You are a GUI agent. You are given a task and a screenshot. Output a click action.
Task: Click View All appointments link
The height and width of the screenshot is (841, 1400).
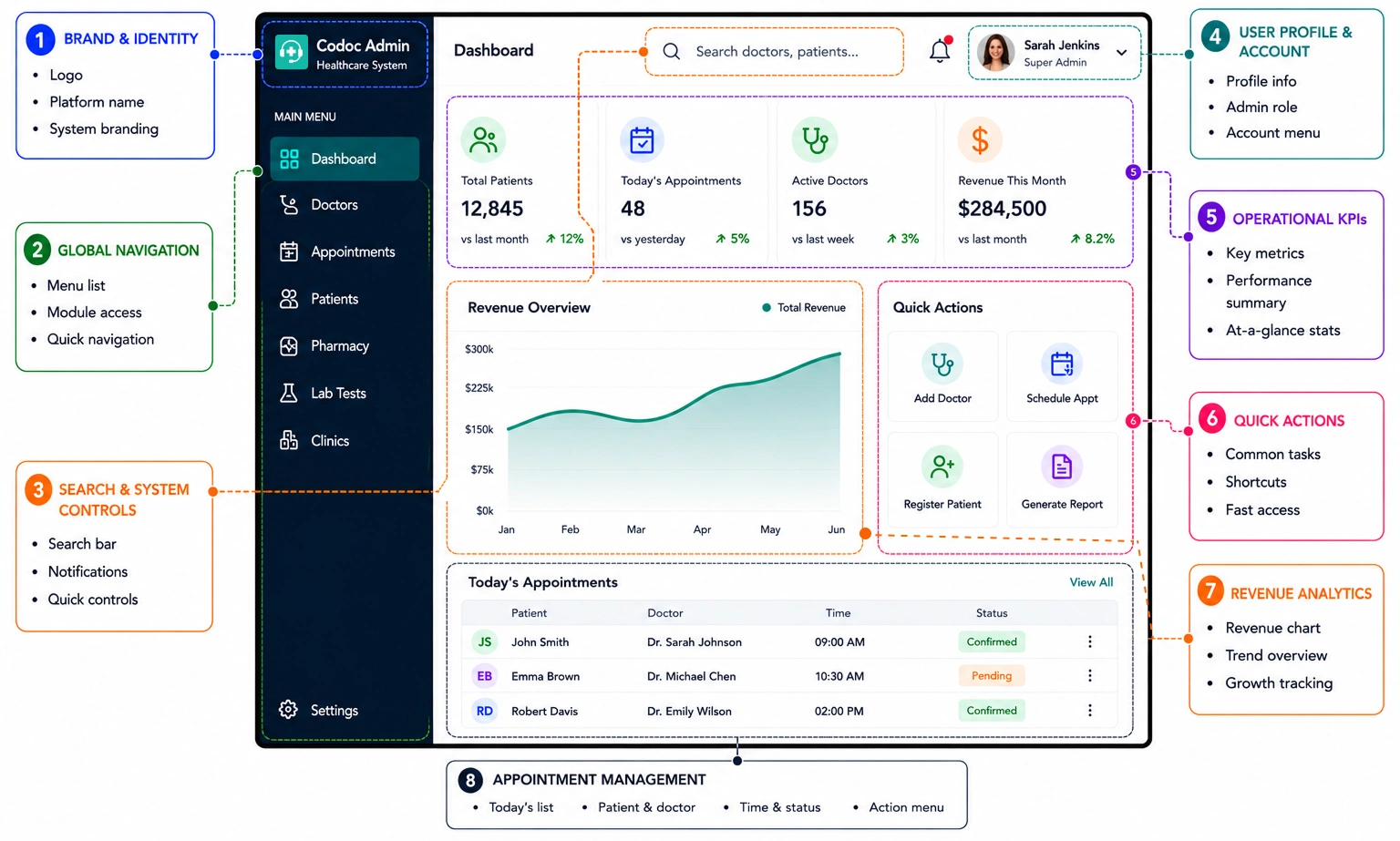click(1091, 582)
